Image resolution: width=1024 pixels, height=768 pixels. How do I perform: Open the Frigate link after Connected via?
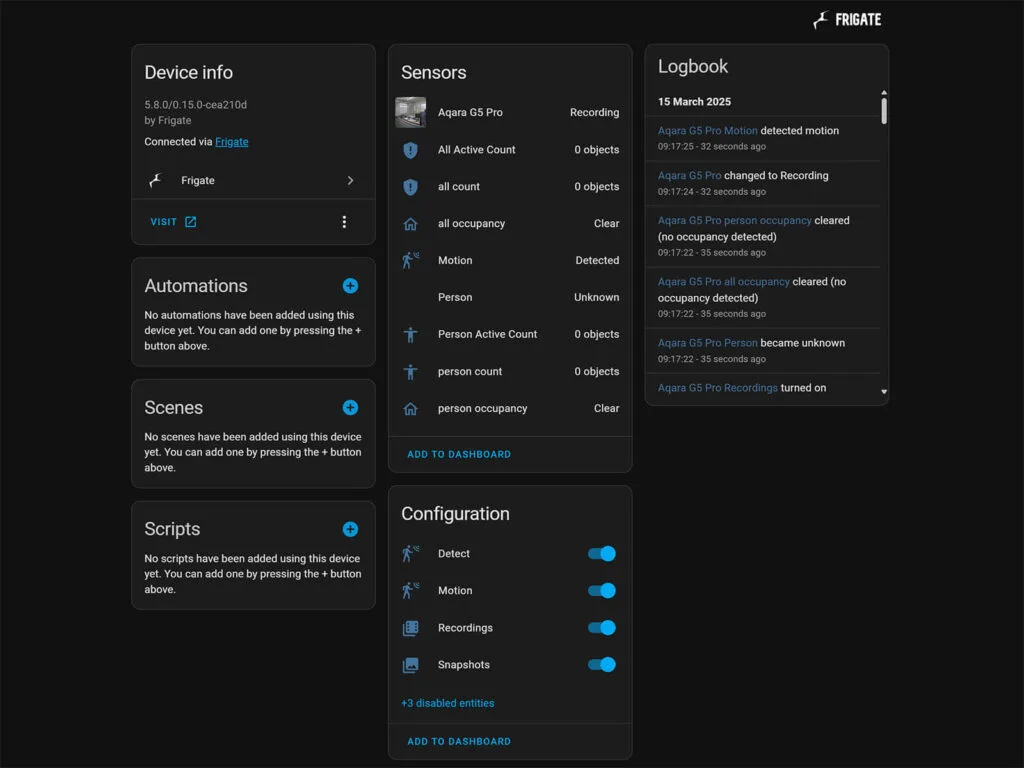coord(231,142)
